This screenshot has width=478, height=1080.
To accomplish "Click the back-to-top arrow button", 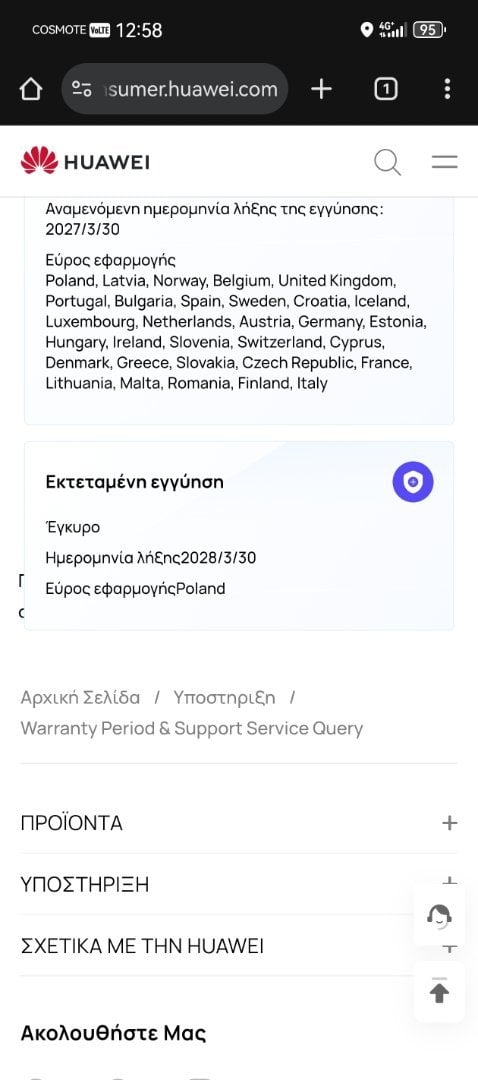I will pos(439,992).
